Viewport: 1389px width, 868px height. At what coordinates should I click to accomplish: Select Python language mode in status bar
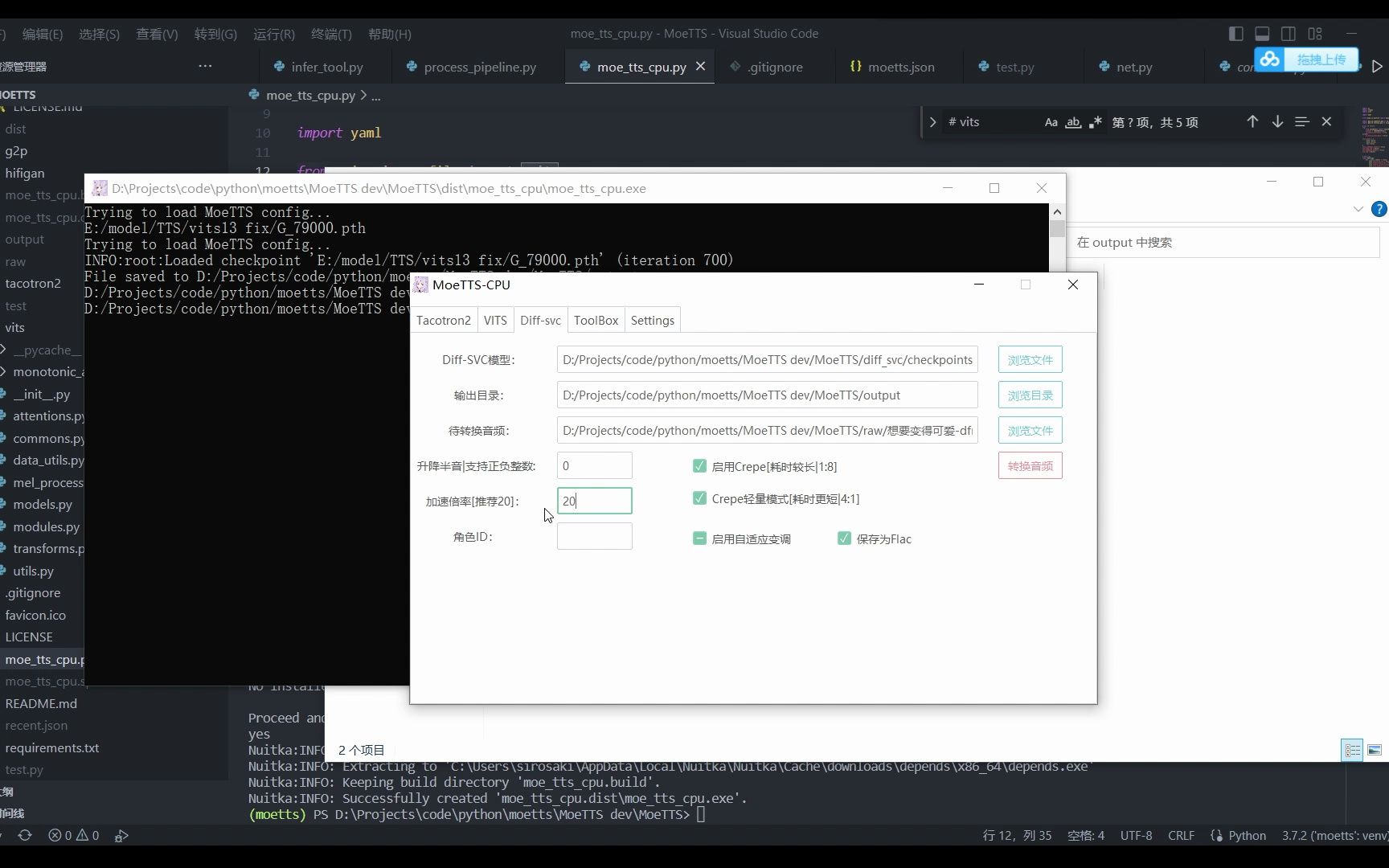[x=1247, y=835]
